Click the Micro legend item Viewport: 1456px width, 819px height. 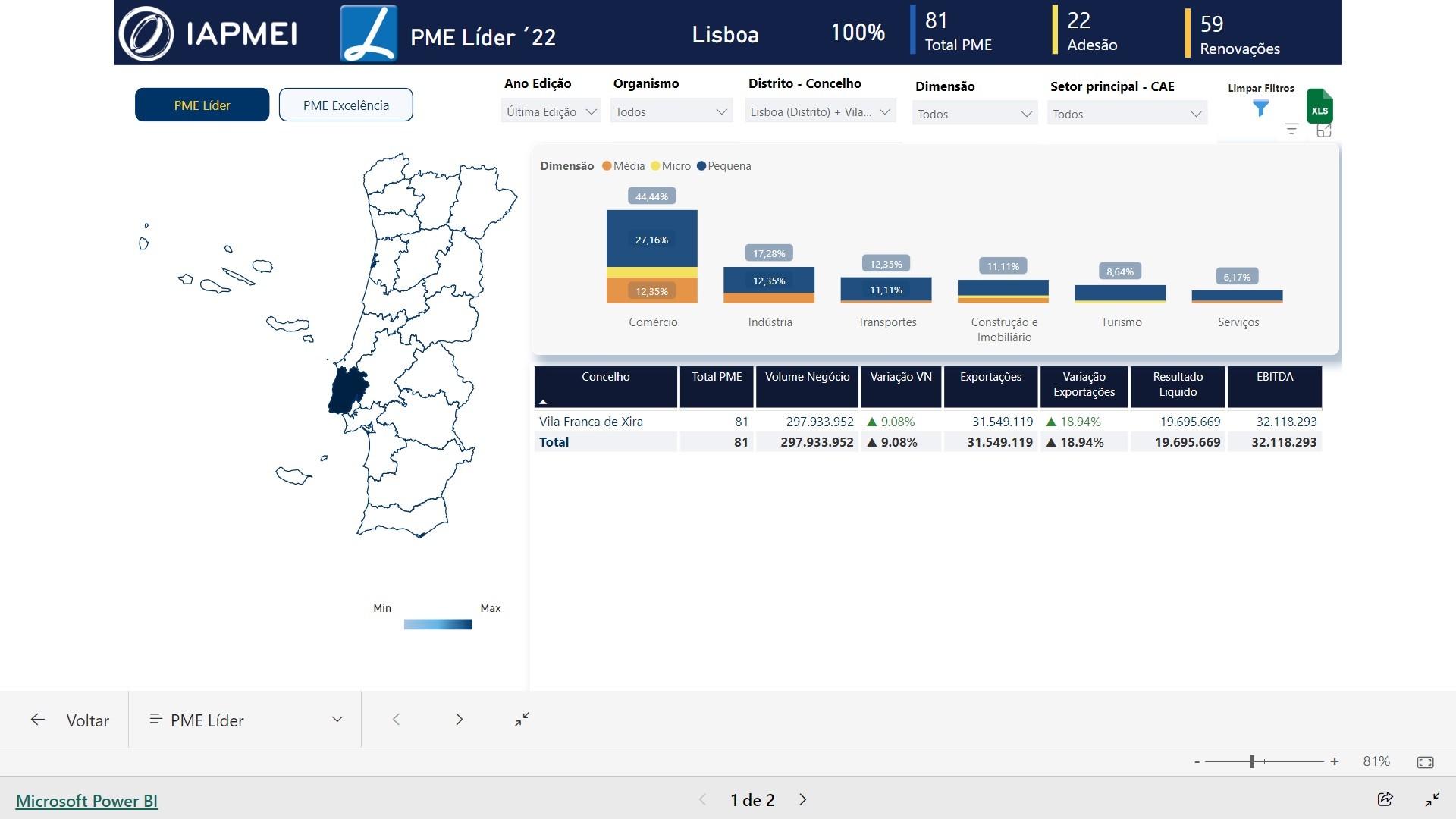pyautogui.click(x=671, y=166)
